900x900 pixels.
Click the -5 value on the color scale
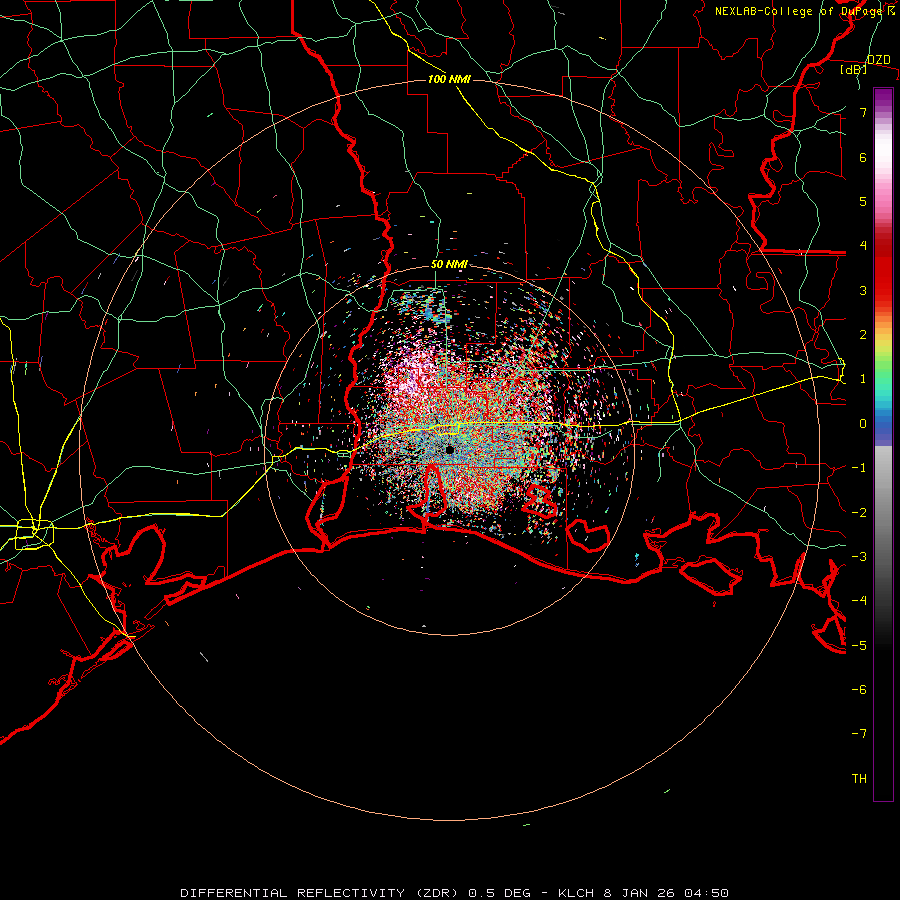(859, 646)
